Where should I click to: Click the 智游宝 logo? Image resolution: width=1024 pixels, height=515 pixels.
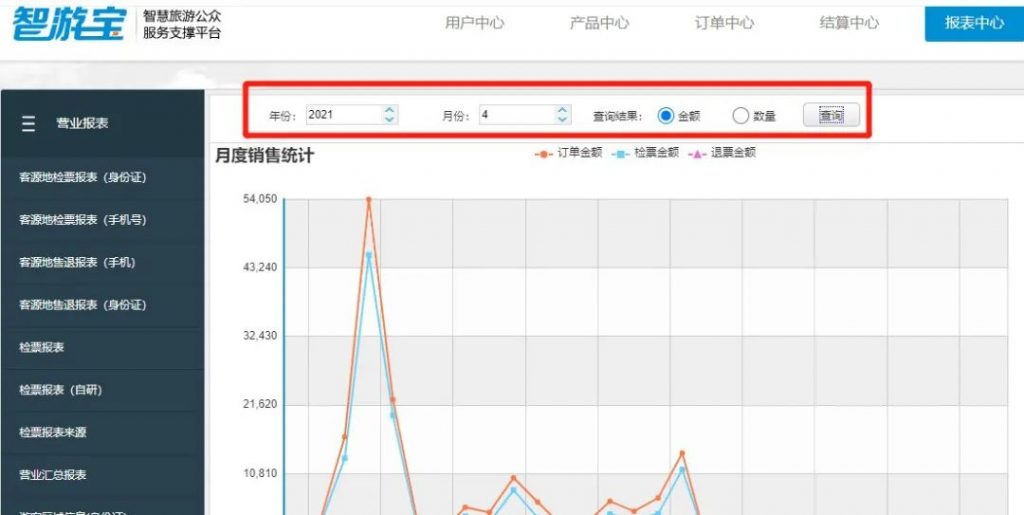pos(69,23)
